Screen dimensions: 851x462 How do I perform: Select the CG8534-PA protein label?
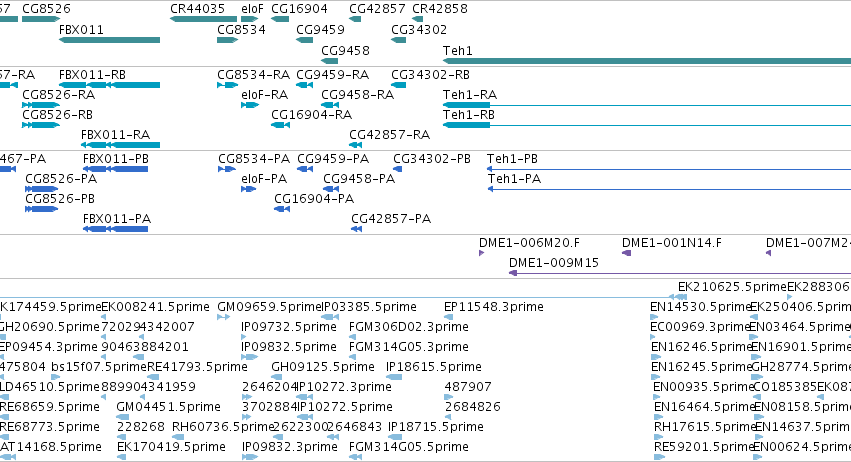pos(254,159)
